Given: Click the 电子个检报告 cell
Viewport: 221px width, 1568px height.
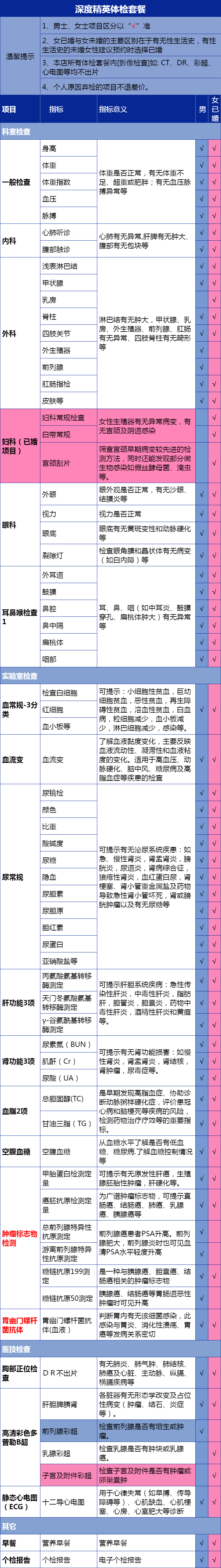Looking at the screenshot, I should point(146,1560).
